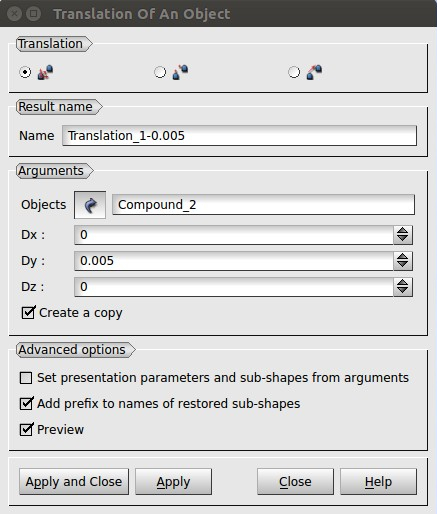Screen dimensions: 437x514
Task: Select translation by Dx, Dy, Dz radio option
Action: pyautogui.click(x=25, y=72)
